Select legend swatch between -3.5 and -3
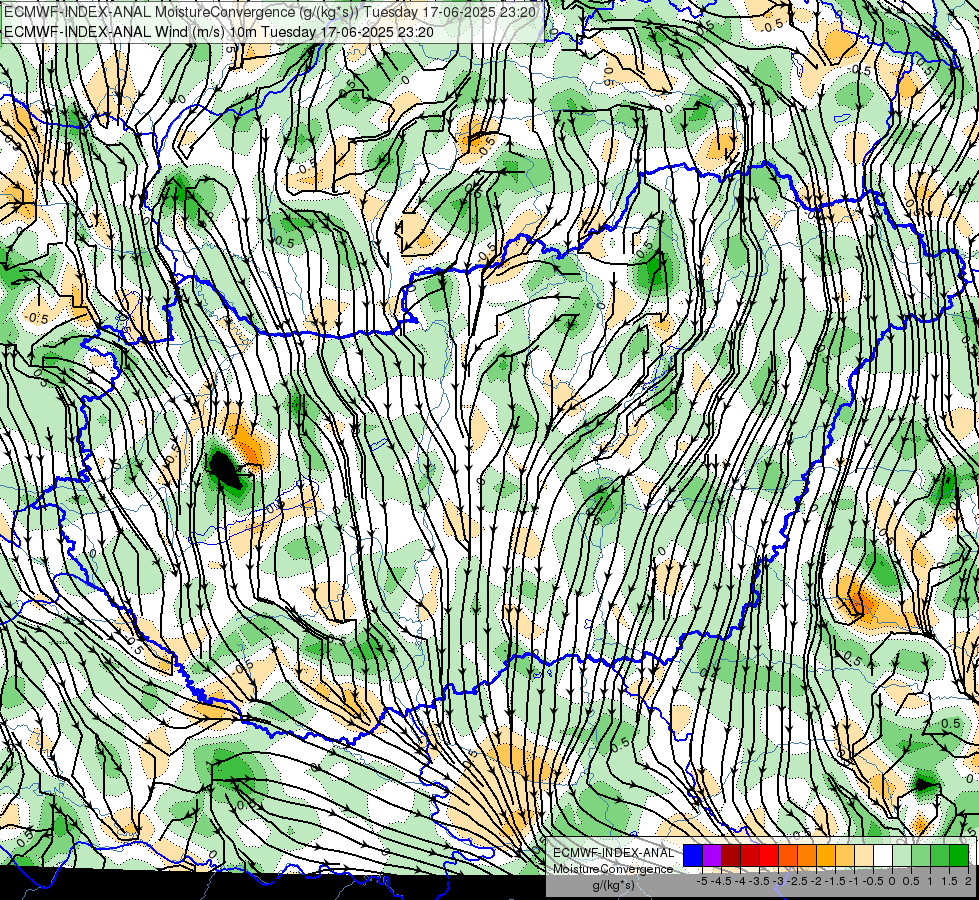979x900 pixels. (x=769, y=856)
